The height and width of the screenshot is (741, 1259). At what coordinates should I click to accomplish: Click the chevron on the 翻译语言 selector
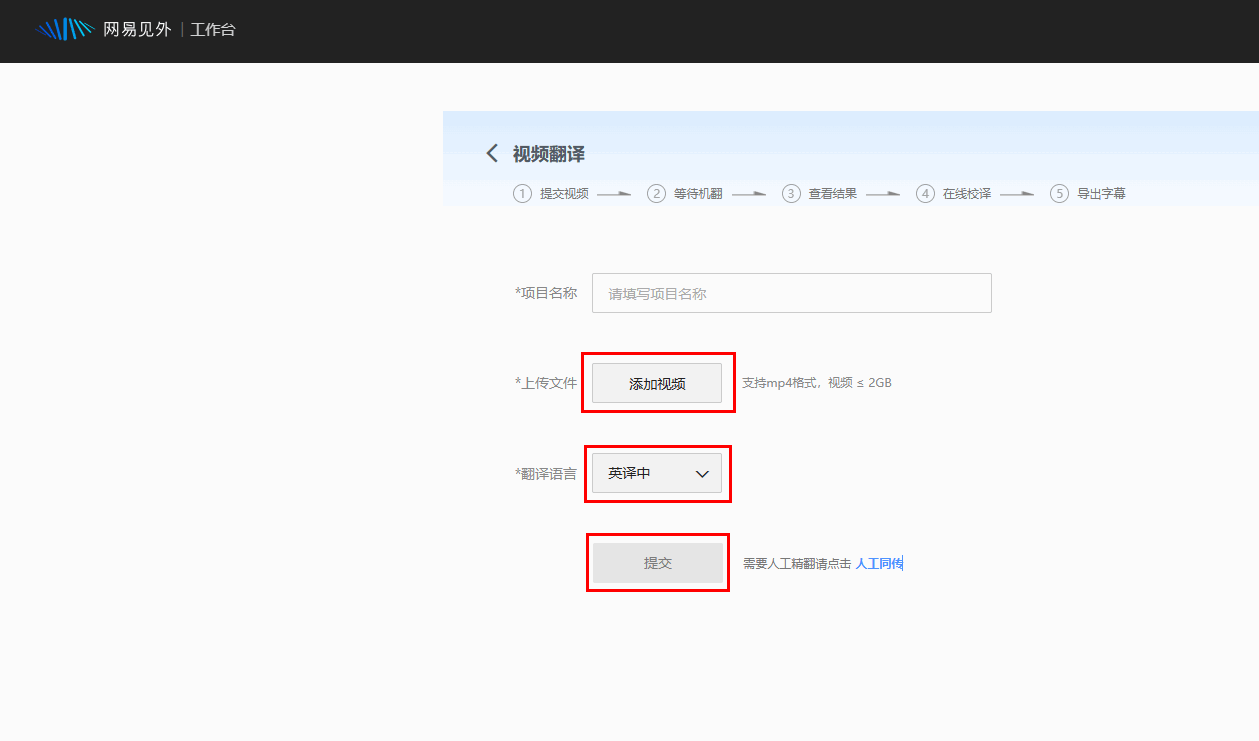(x=702, y=473)
